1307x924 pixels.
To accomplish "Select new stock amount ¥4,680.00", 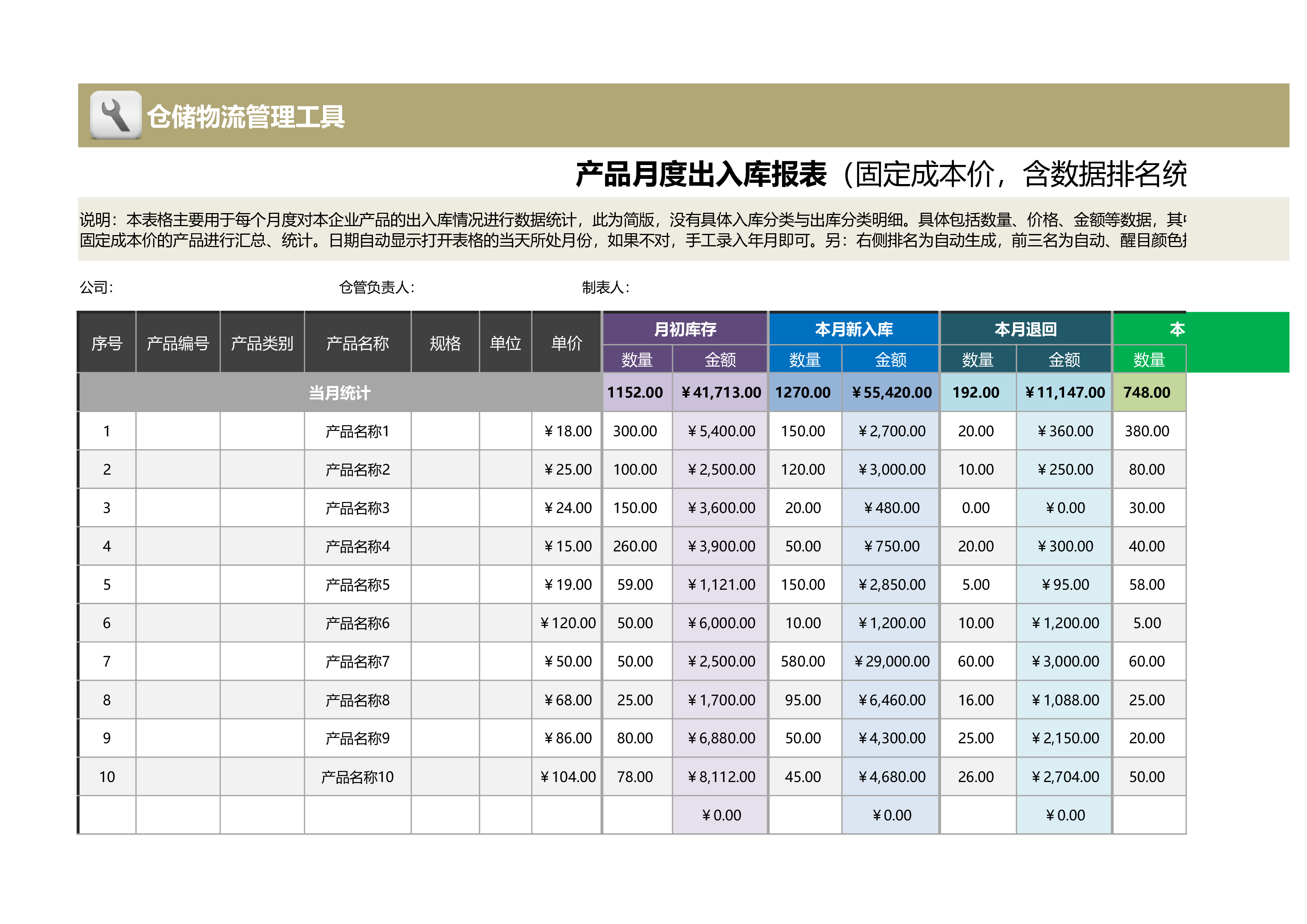I will tap(892, 777).
